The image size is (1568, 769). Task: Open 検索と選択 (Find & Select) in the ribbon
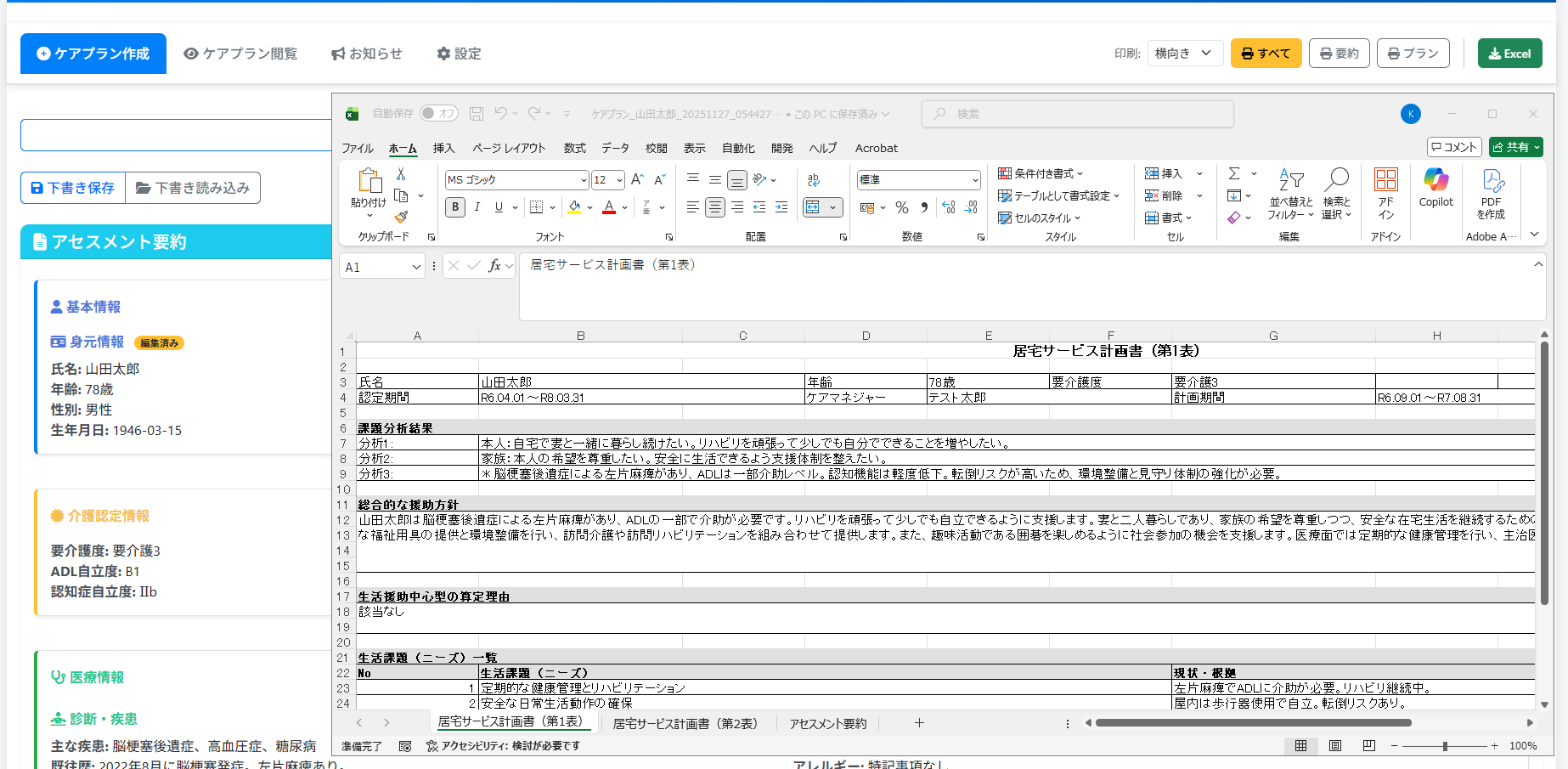(1335, 194)
